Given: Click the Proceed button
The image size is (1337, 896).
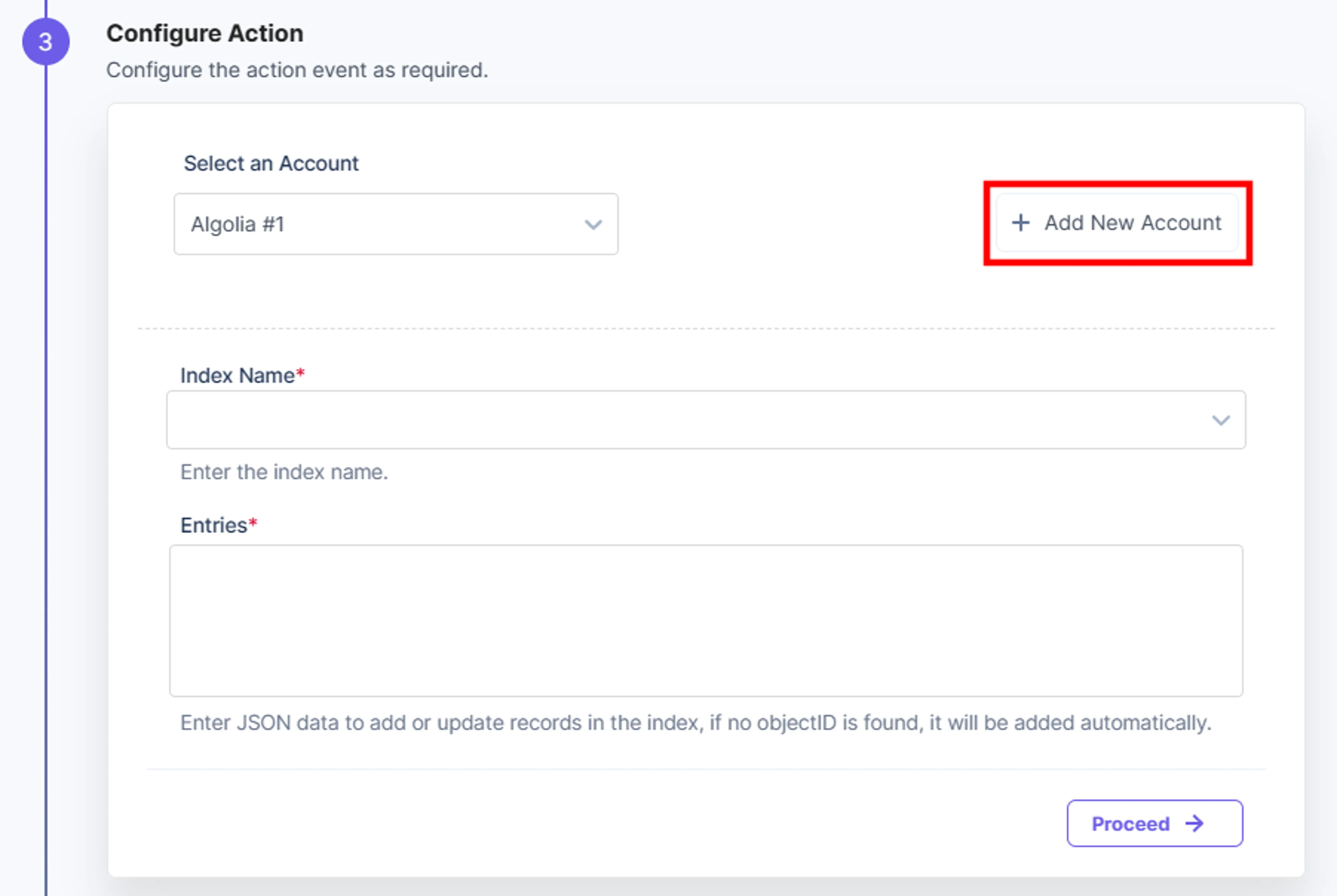Looking at the screenshot, I should 1155,824.
